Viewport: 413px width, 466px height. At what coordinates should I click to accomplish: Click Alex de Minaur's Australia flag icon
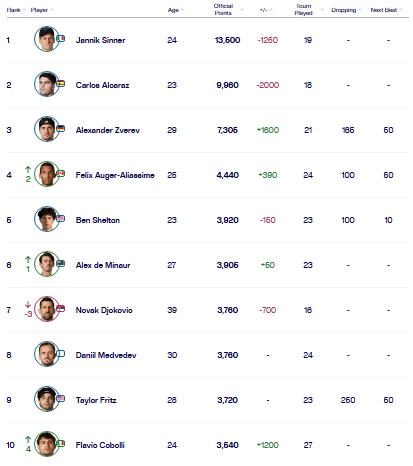point(61,263)
